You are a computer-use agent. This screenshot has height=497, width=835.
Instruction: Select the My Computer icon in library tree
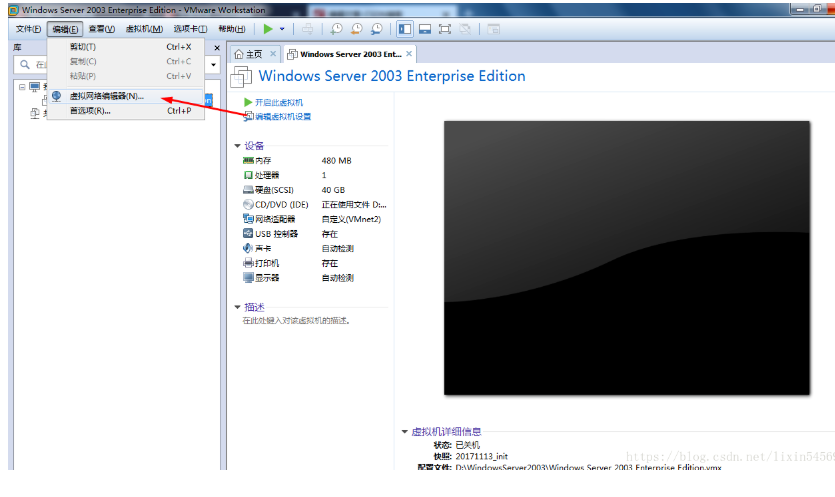(x=35, y=87)
